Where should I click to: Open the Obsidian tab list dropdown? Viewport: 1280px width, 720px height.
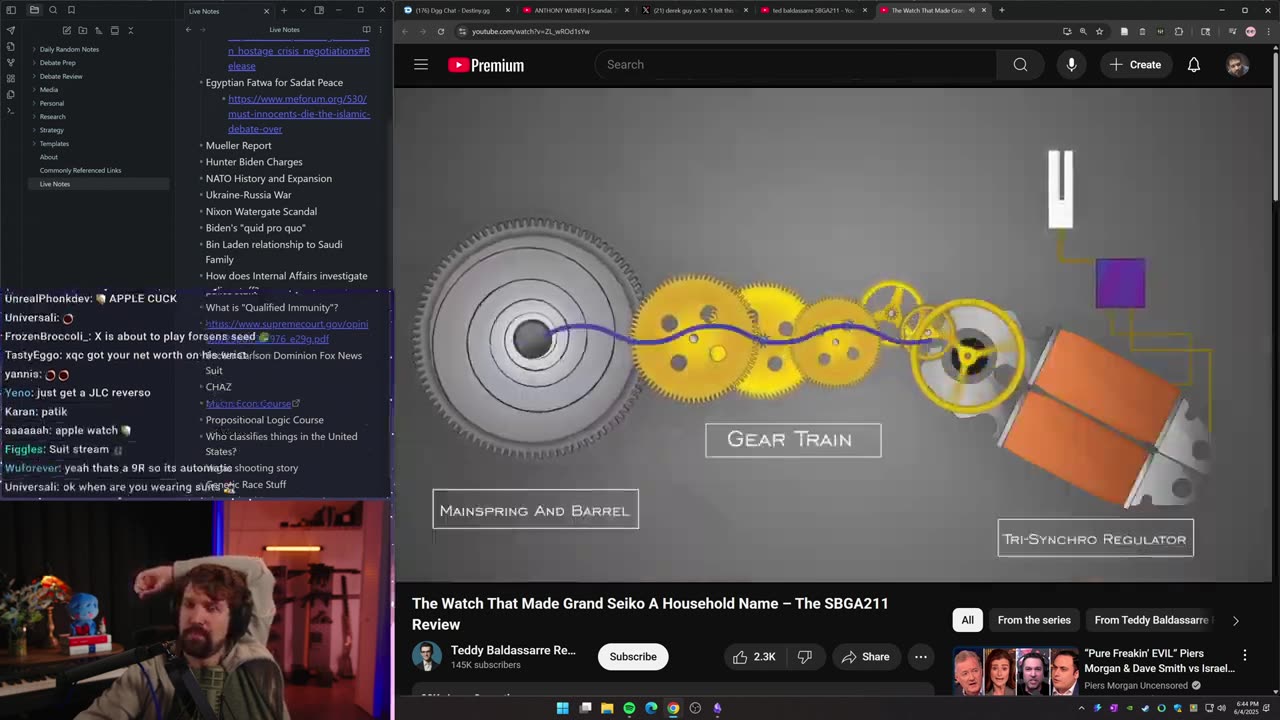click(303, 10)
